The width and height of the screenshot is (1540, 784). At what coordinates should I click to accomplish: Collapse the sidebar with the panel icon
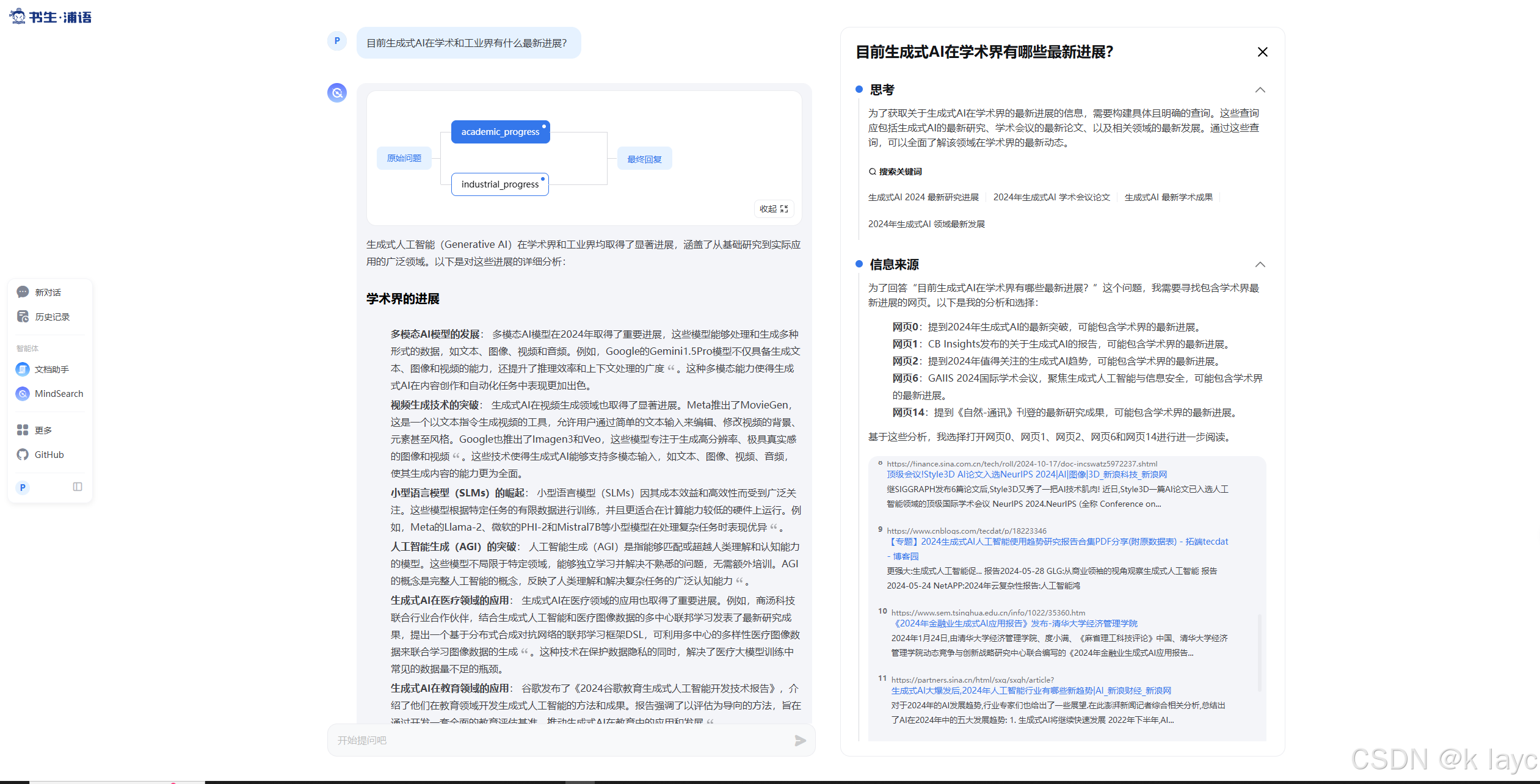coord(78,487)
